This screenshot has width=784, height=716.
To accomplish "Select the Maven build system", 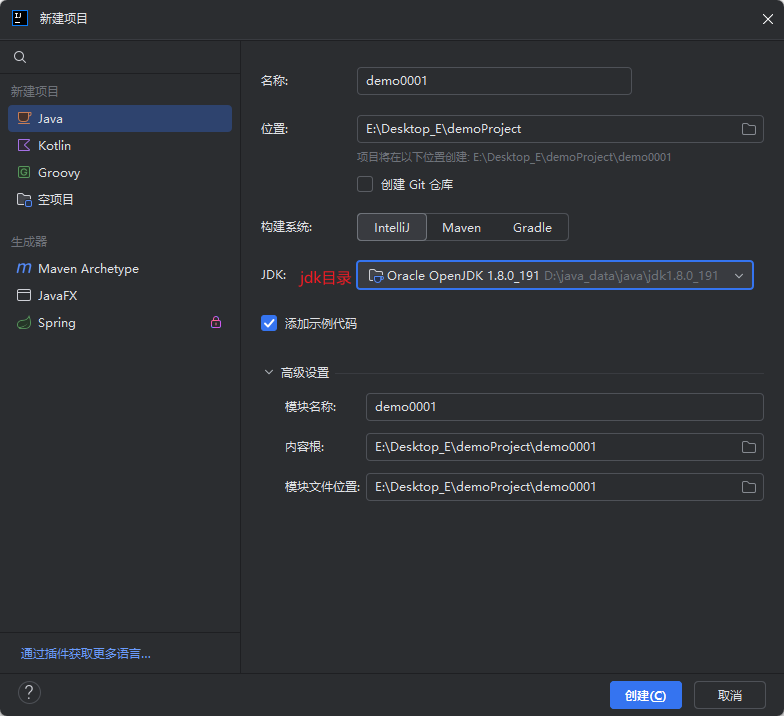I will coord(462,228).
